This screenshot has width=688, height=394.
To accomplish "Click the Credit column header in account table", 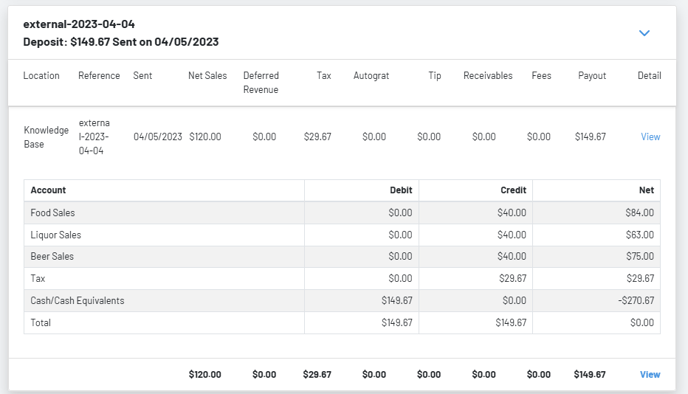I will tap(513, 190).
